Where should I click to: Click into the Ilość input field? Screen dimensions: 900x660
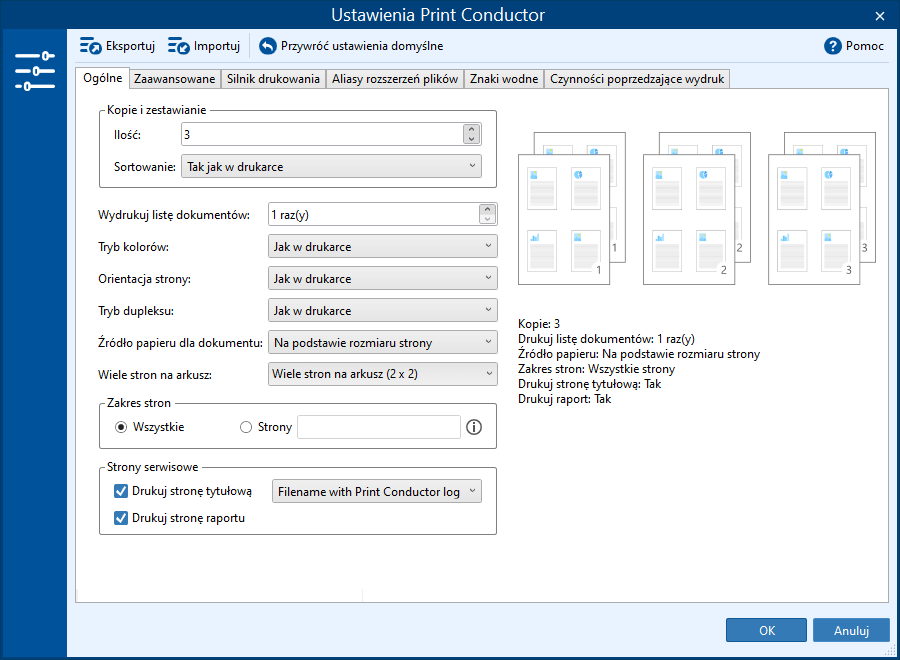323,134
